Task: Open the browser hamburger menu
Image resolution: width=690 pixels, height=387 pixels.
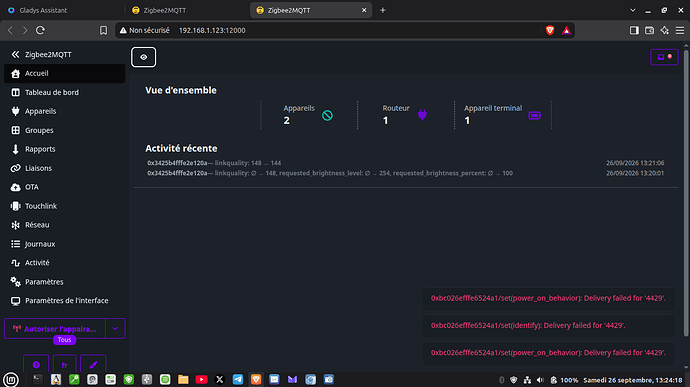Action: (x=680, y=30)
